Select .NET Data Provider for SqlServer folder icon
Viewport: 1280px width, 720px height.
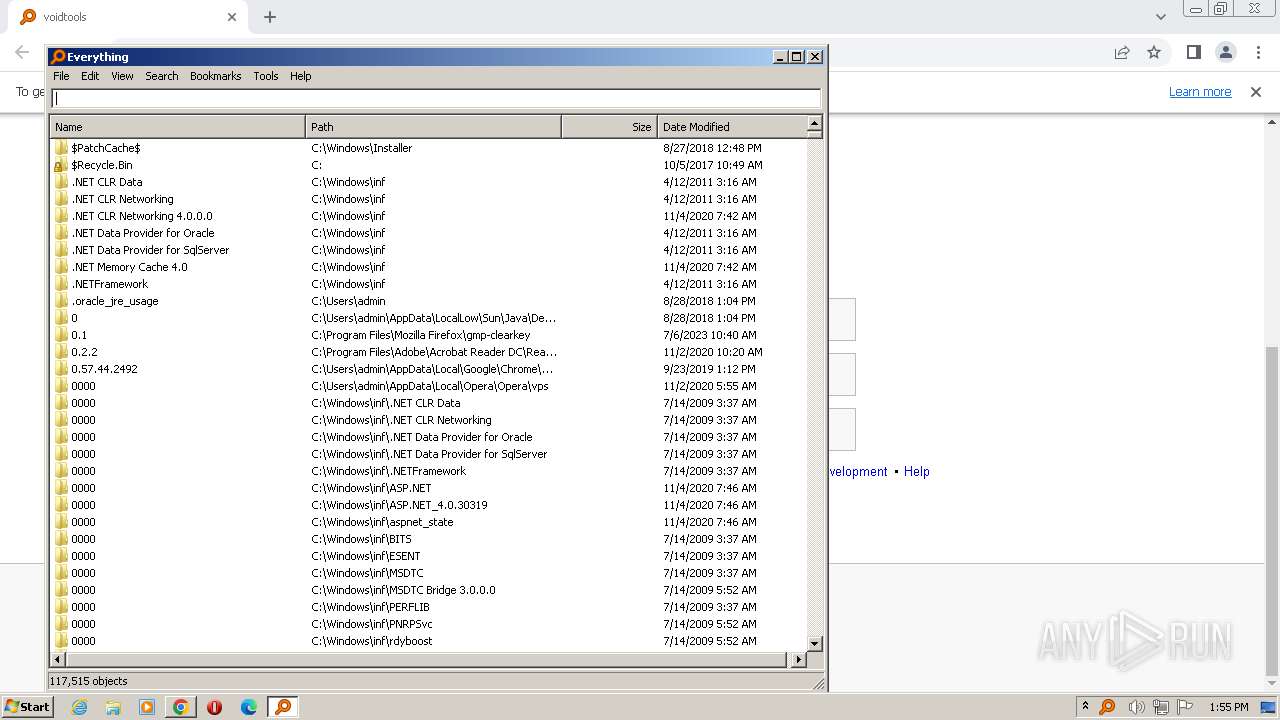[61, 250]
